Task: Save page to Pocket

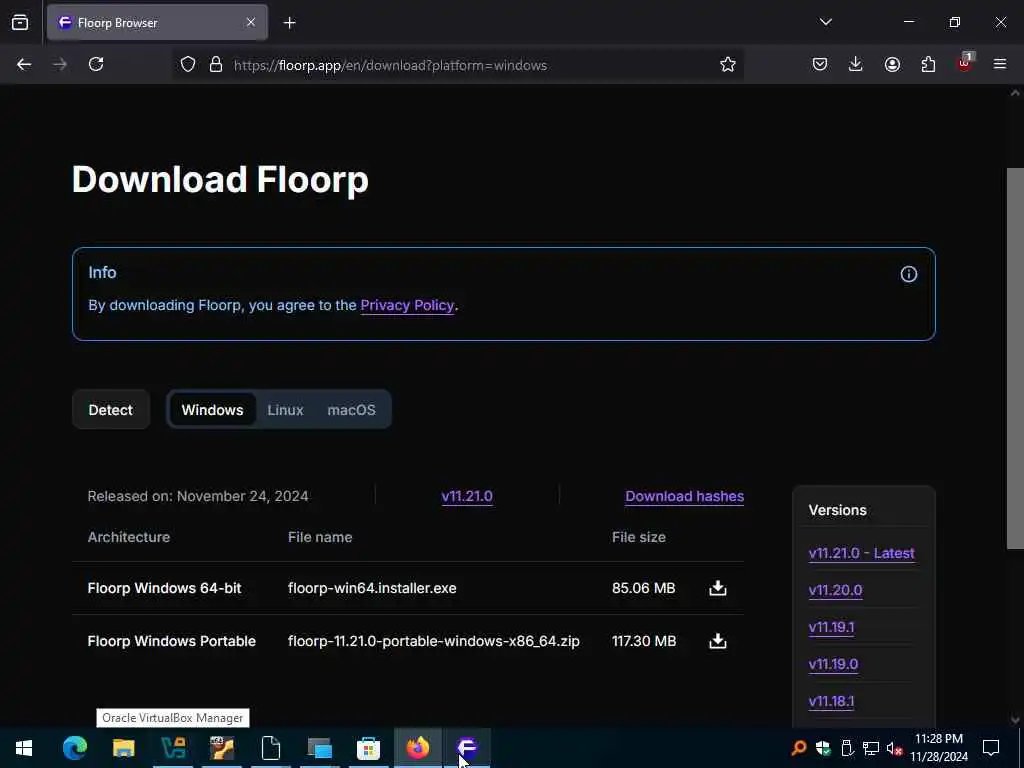Action: [820, 65]
